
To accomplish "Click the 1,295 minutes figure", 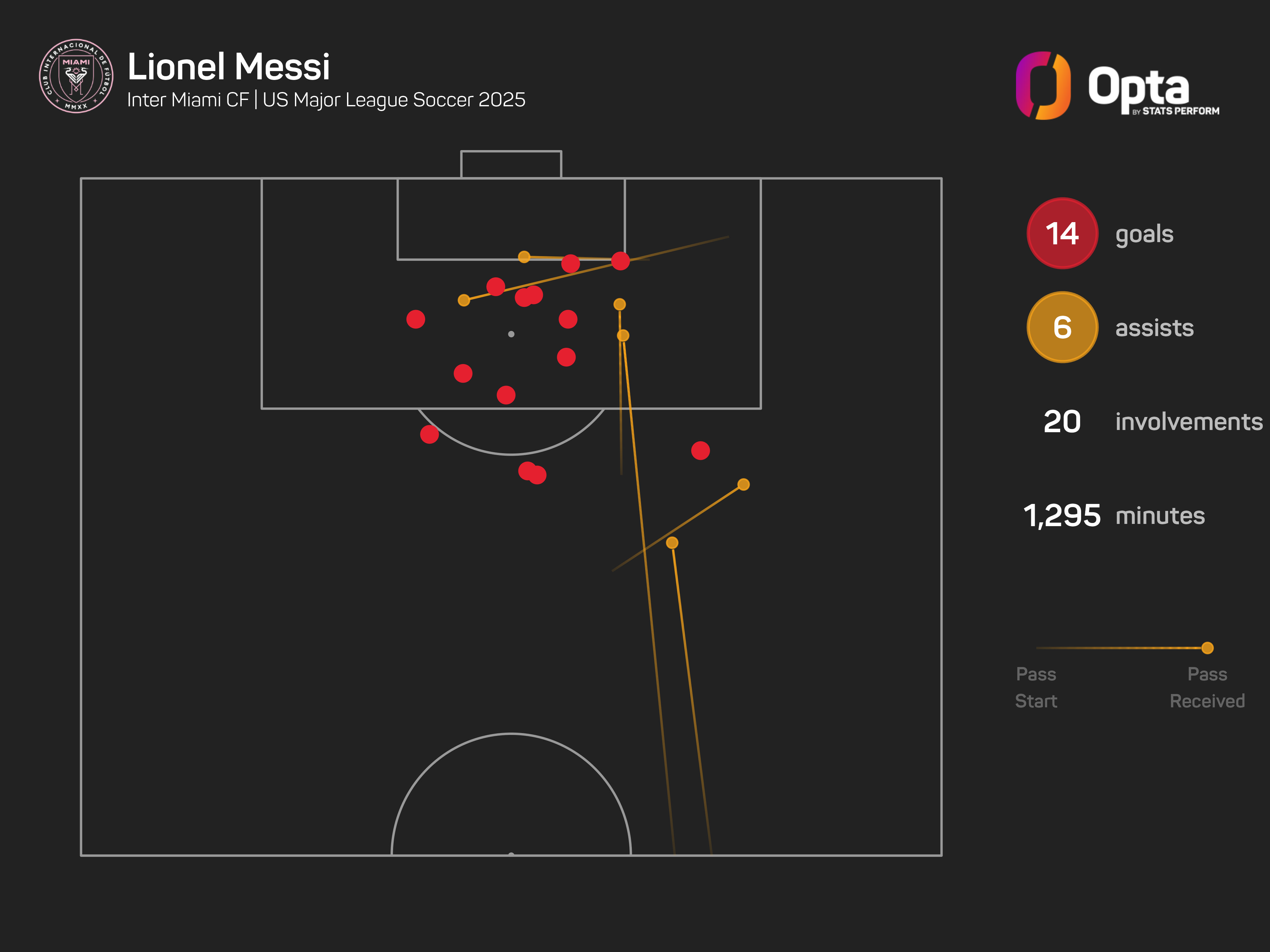I will point(1062,515).
